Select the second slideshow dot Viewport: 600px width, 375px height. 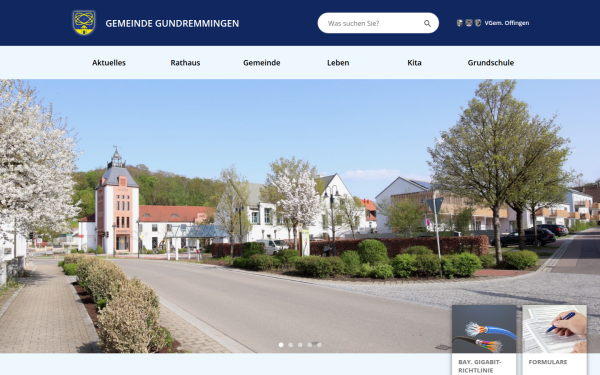pos(290,345)
